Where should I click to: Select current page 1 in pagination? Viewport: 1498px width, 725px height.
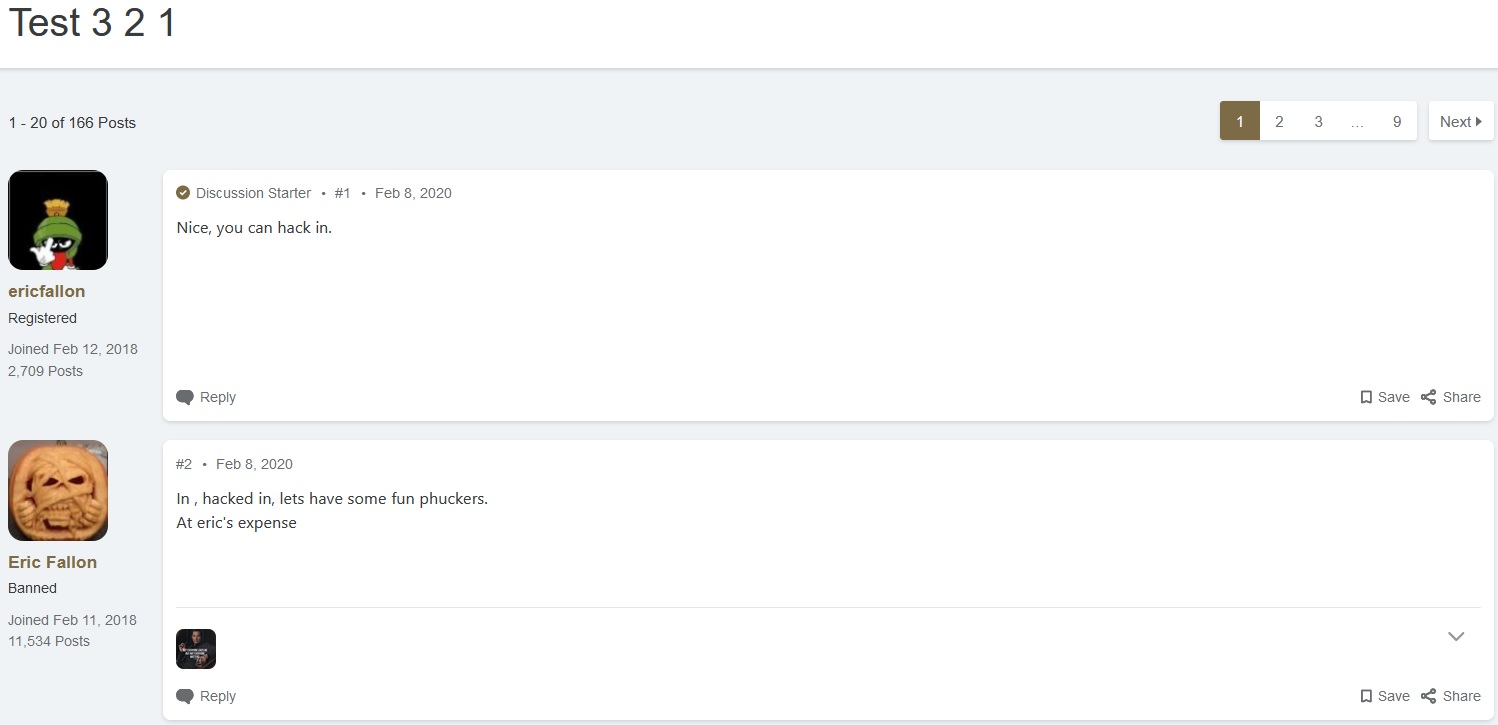[1240, 121]
